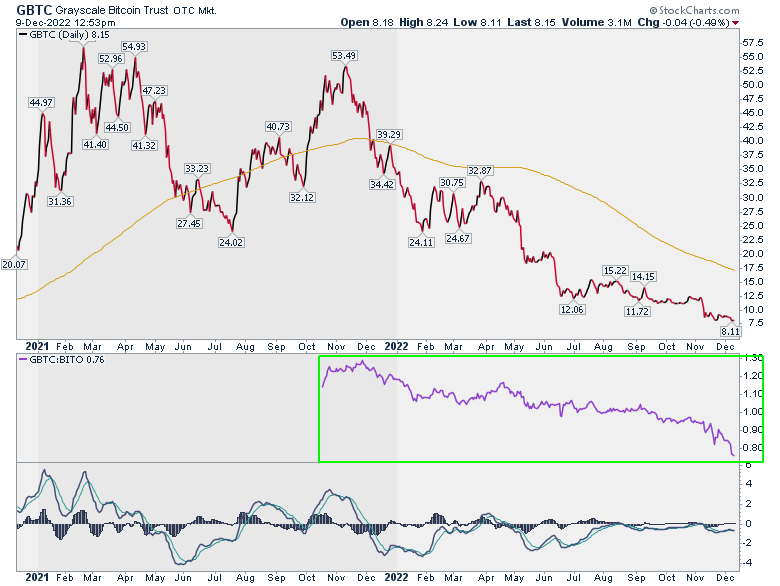Click the 44.97 price label
The image size is (780, 586).
click(41, 102)
